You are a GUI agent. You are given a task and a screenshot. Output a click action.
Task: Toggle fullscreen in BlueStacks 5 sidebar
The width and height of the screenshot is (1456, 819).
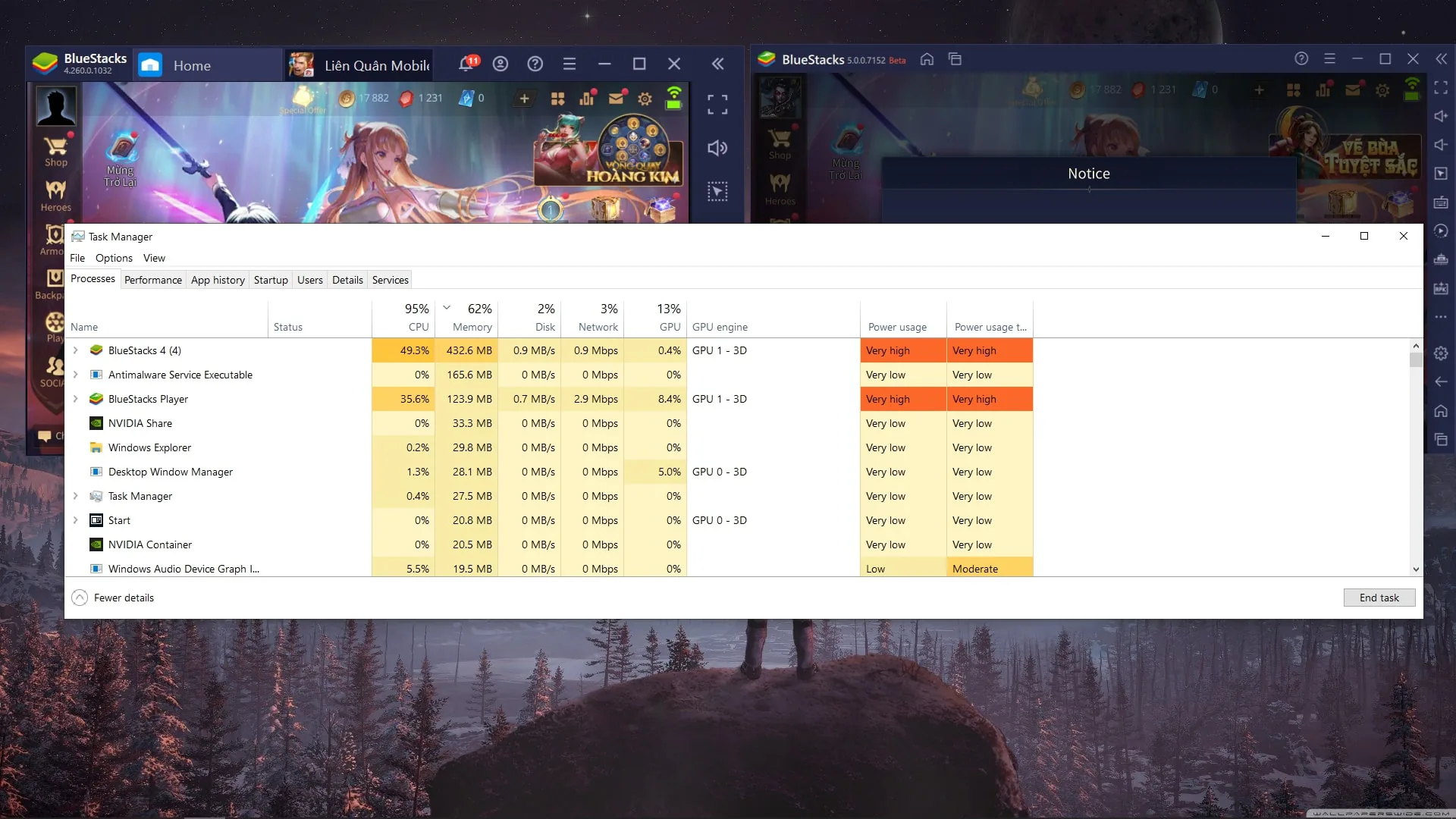(x=1441, y=88)
